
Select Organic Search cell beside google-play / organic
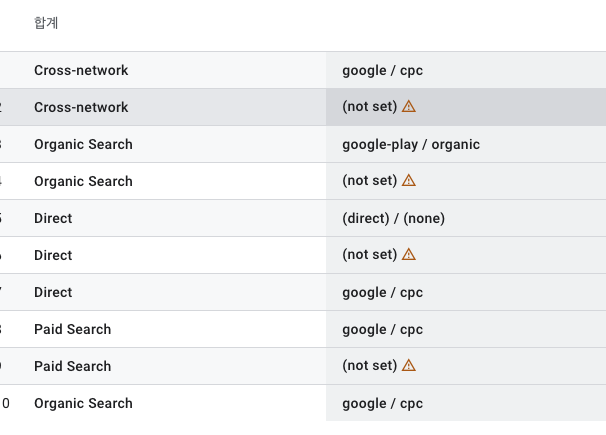coord(83,144)
